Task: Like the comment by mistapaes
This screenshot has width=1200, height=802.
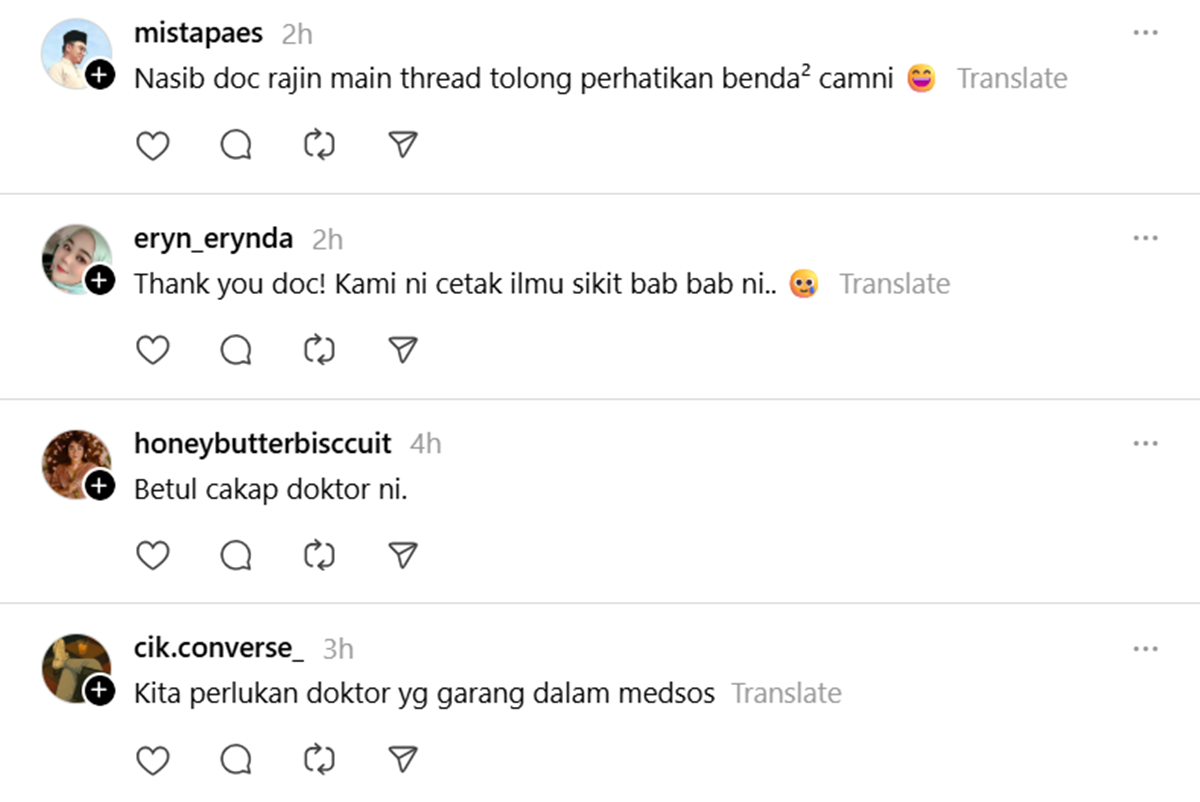Action: click(x=152, y=146)
